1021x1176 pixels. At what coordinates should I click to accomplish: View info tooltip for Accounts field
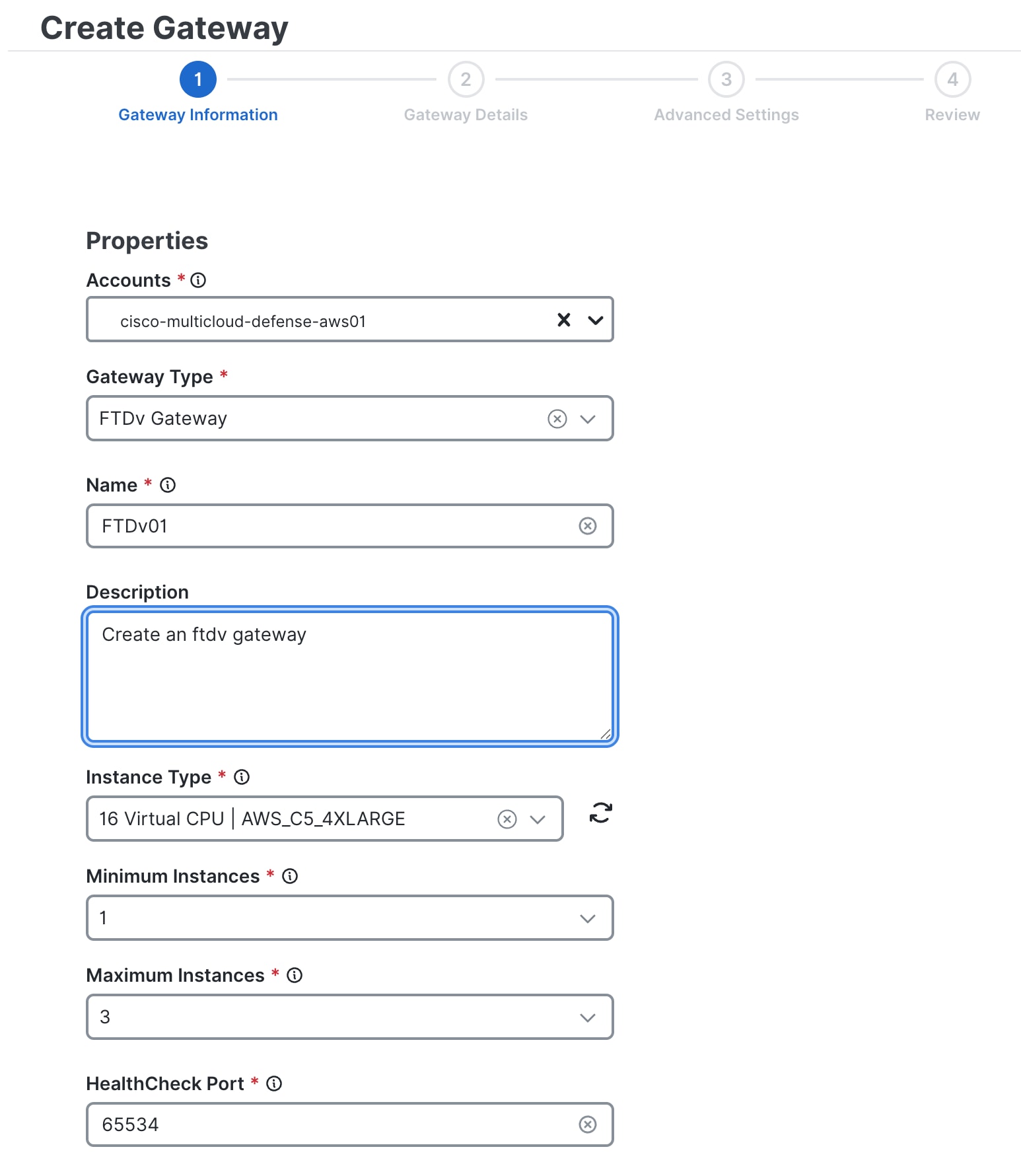click(197, 280)
